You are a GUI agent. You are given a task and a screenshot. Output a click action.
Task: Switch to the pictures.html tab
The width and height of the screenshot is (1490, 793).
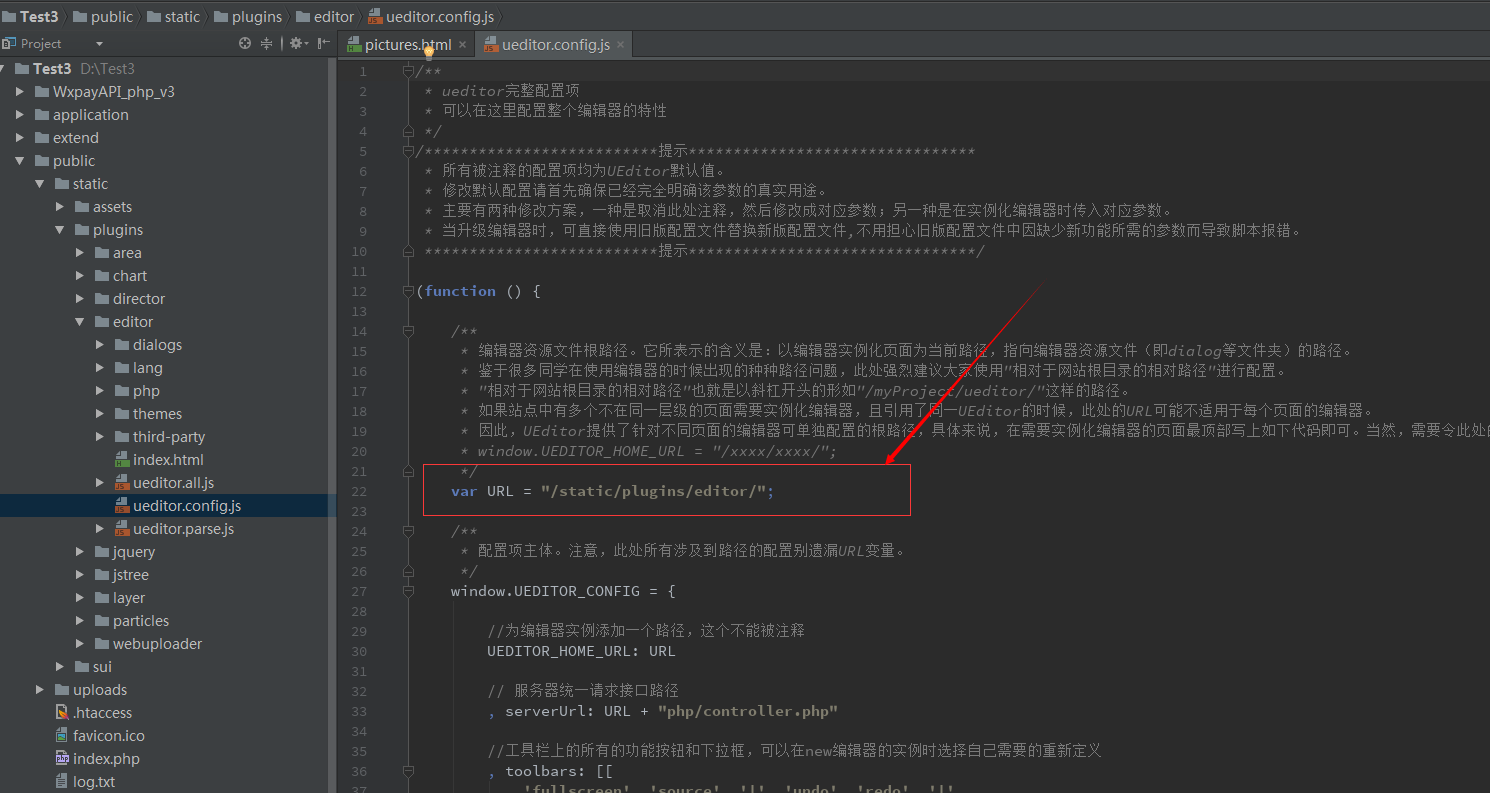[407, 44]
